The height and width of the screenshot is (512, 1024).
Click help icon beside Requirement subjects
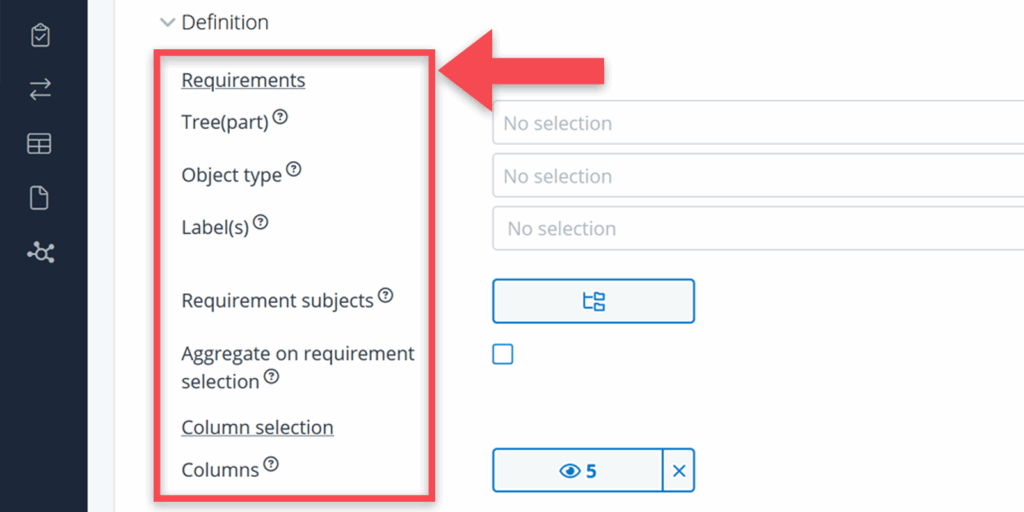tap(385, 296)
